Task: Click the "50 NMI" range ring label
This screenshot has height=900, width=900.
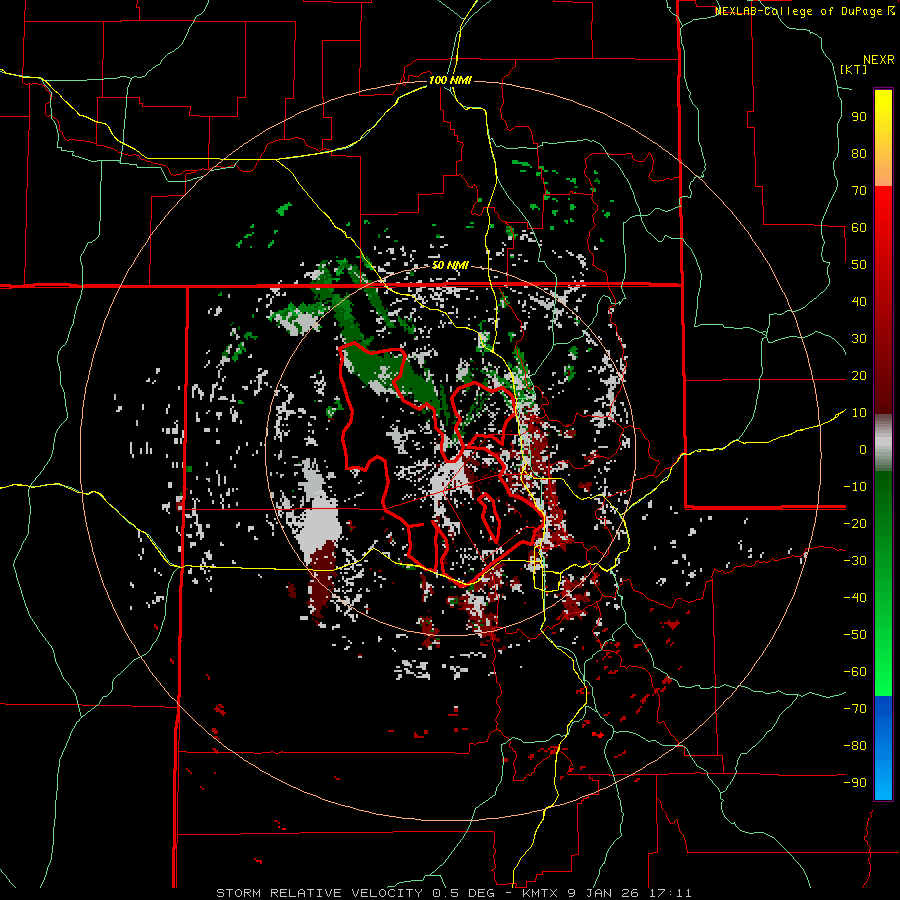Action: coord(450,265)
